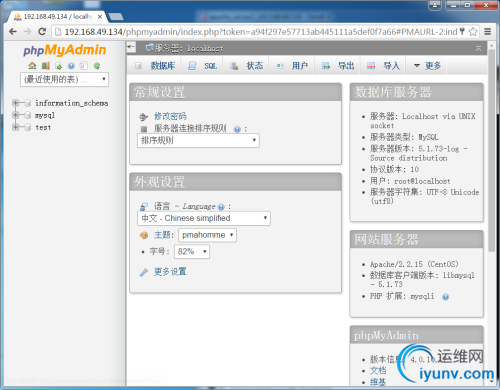Click the help icon beside Language
The width and height of the screenshot is (500, 390).
[x=221, y=207]
